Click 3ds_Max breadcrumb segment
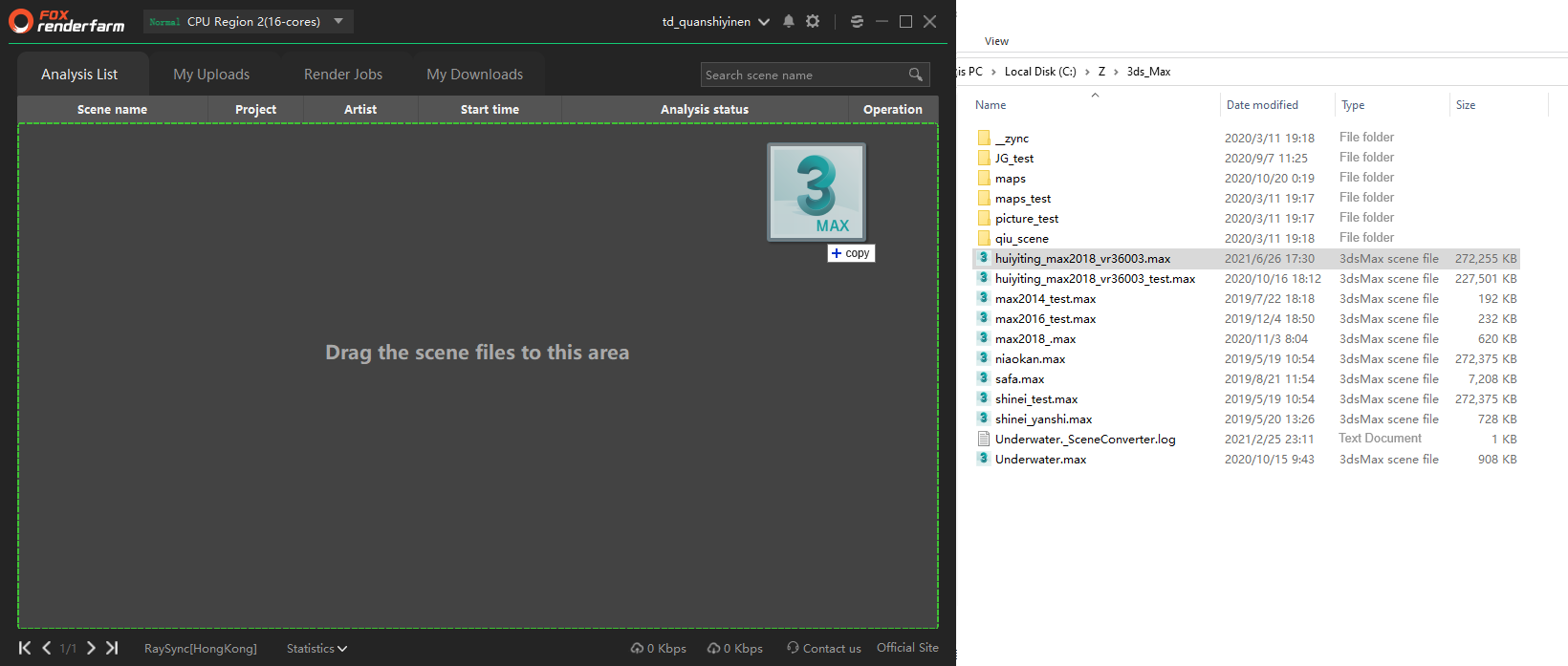1568x666 pixels. point(1148,72)
